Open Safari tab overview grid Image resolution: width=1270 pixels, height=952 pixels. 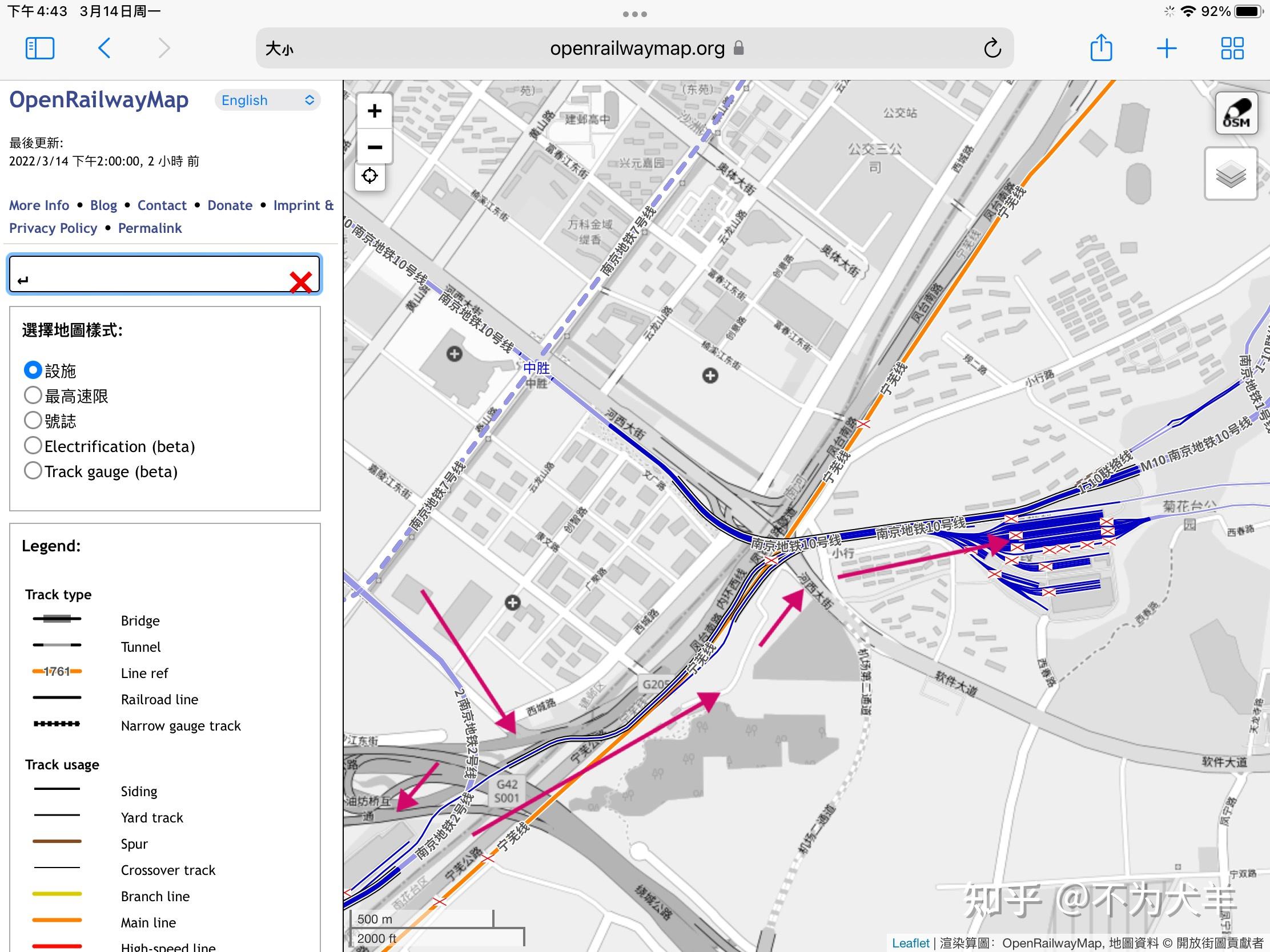point(1232,48)
